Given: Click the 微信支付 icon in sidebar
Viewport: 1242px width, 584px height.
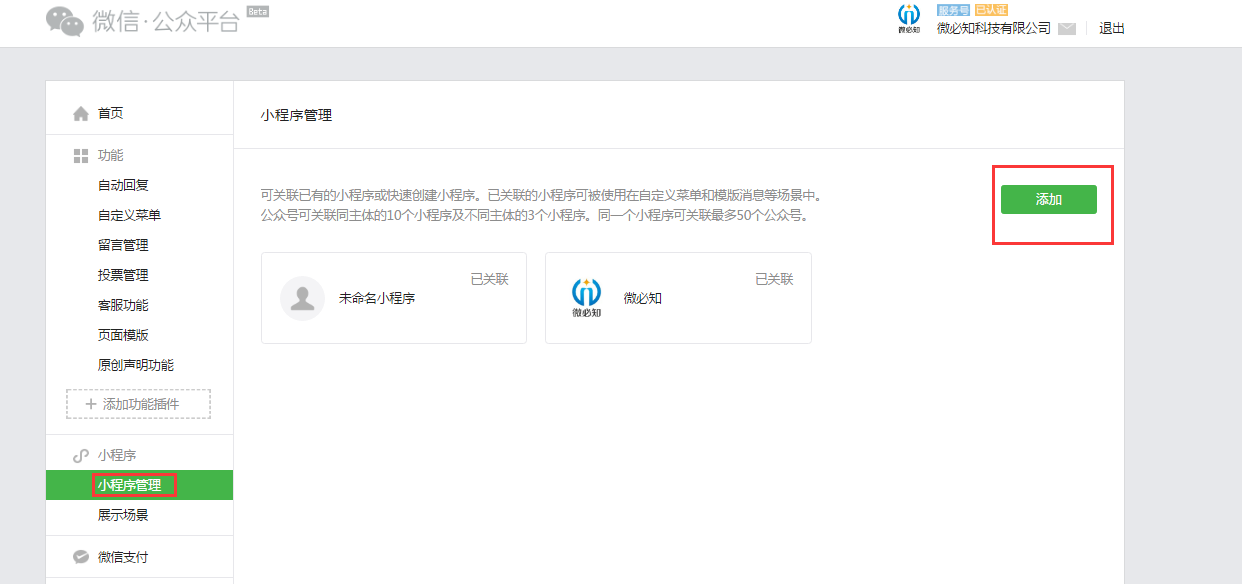Looking at the screenshot, I should 81,557.
